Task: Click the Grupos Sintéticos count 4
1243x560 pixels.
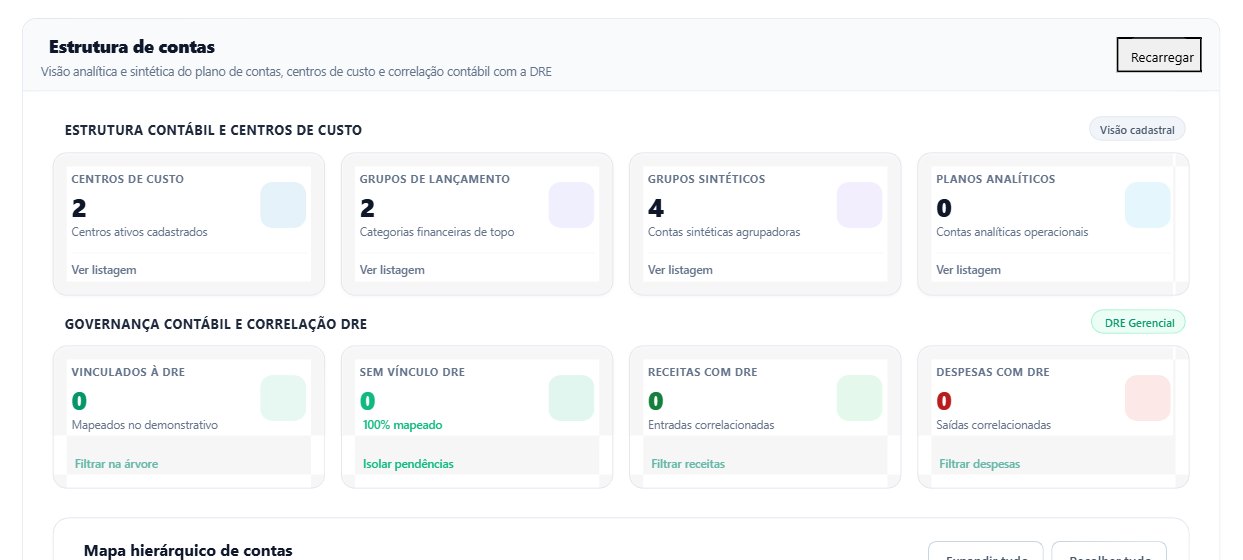Action: [x=656, y=208]
